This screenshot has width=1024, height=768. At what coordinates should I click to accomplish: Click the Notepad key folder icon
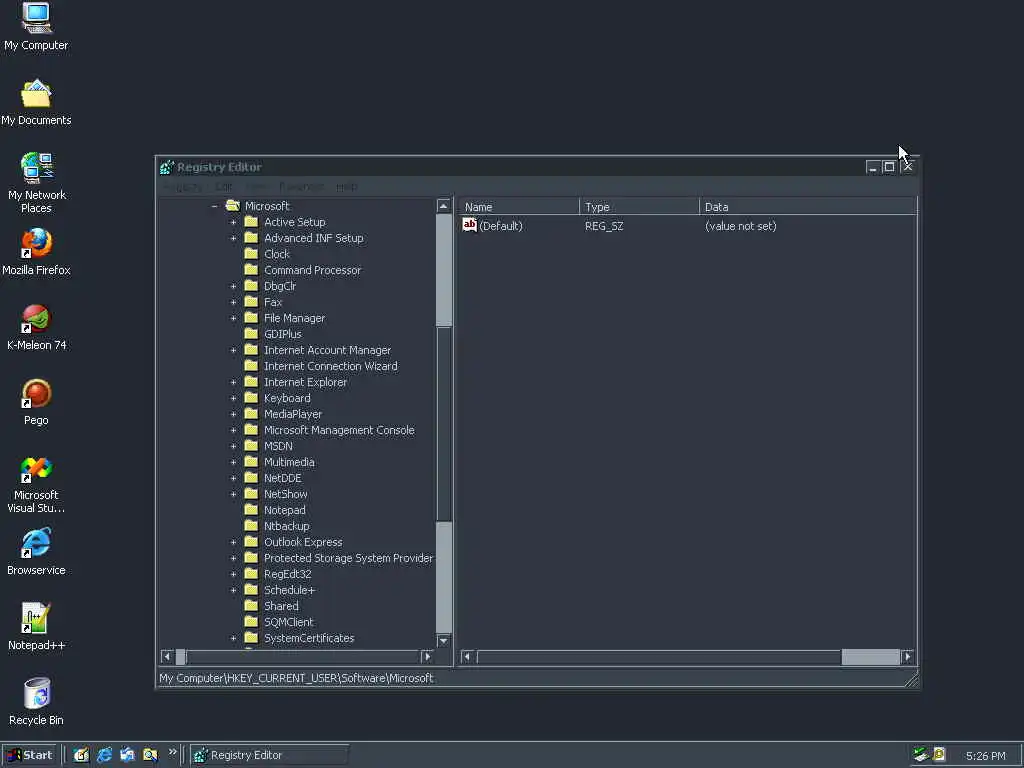[x=251, y=510]
